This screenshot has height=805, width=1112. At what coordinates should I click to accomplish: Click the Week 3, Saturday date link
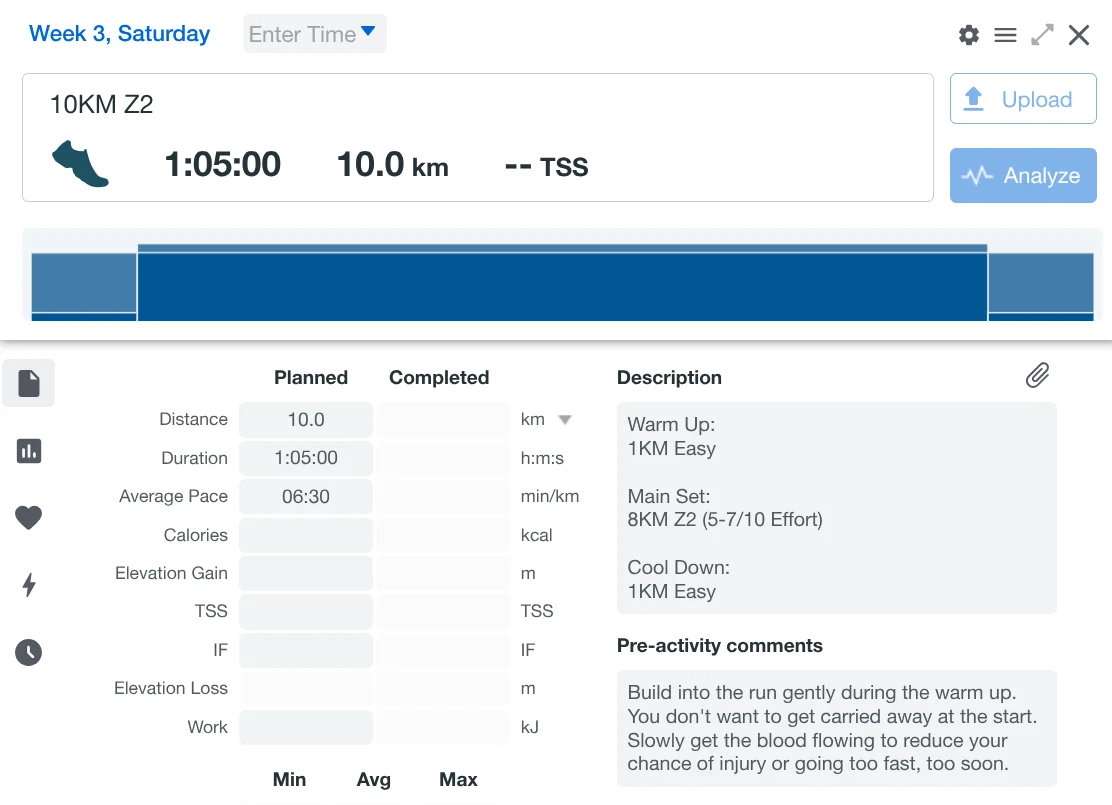tap(120, 33)
